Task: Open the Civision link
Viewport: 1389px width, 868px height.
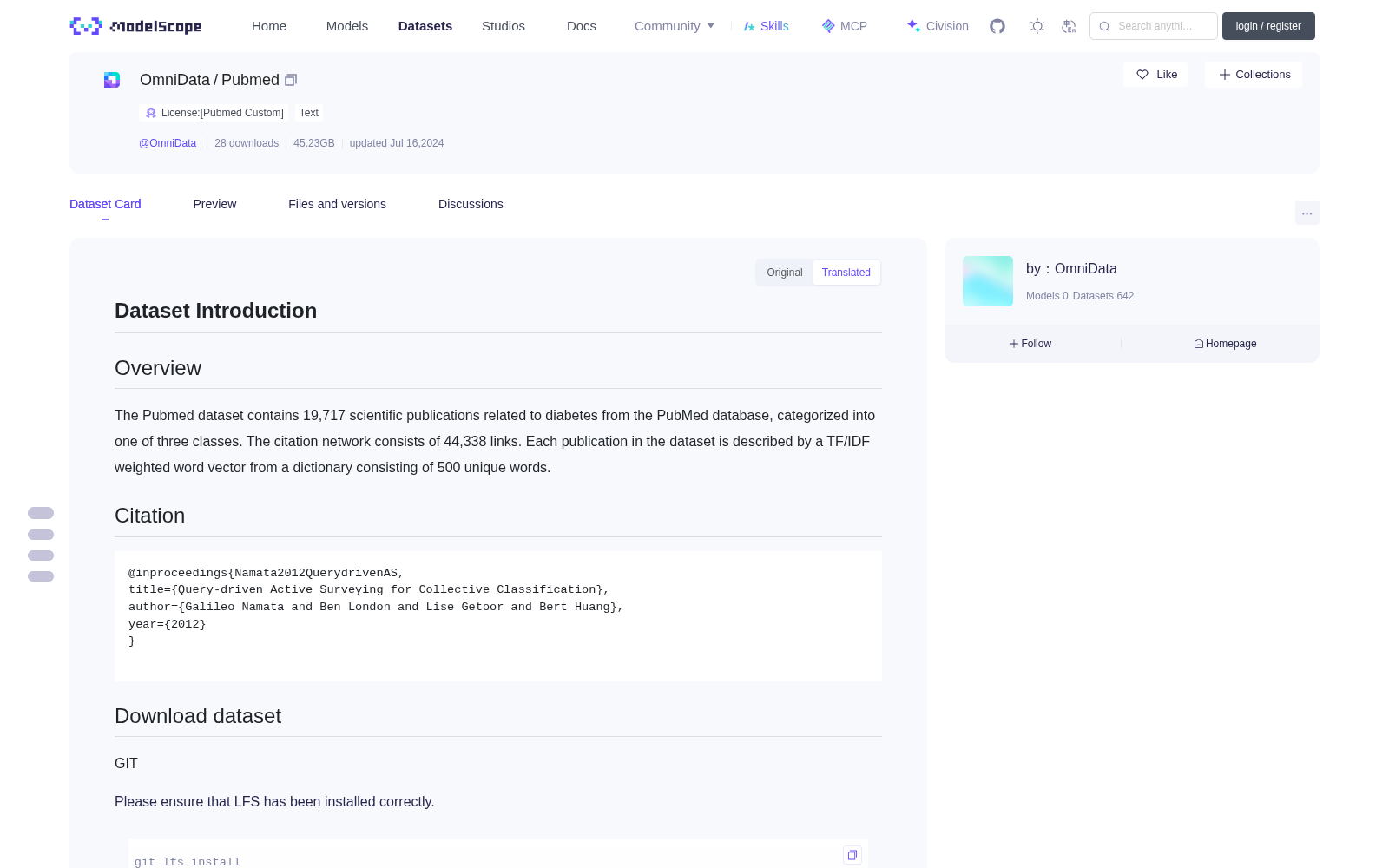Action: coord(938,26)
